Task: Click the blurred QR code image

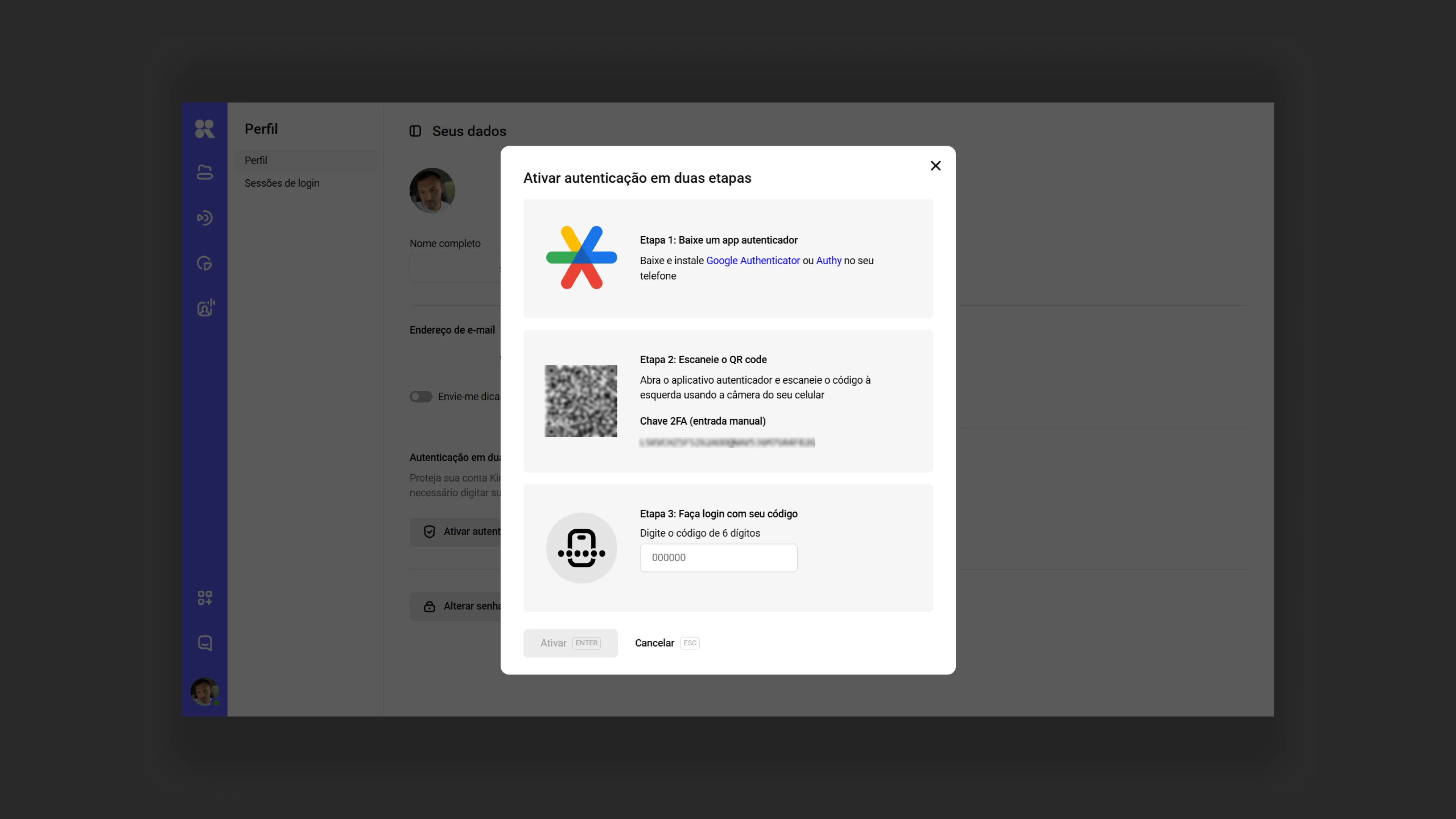Action: [x=581, y=401]
